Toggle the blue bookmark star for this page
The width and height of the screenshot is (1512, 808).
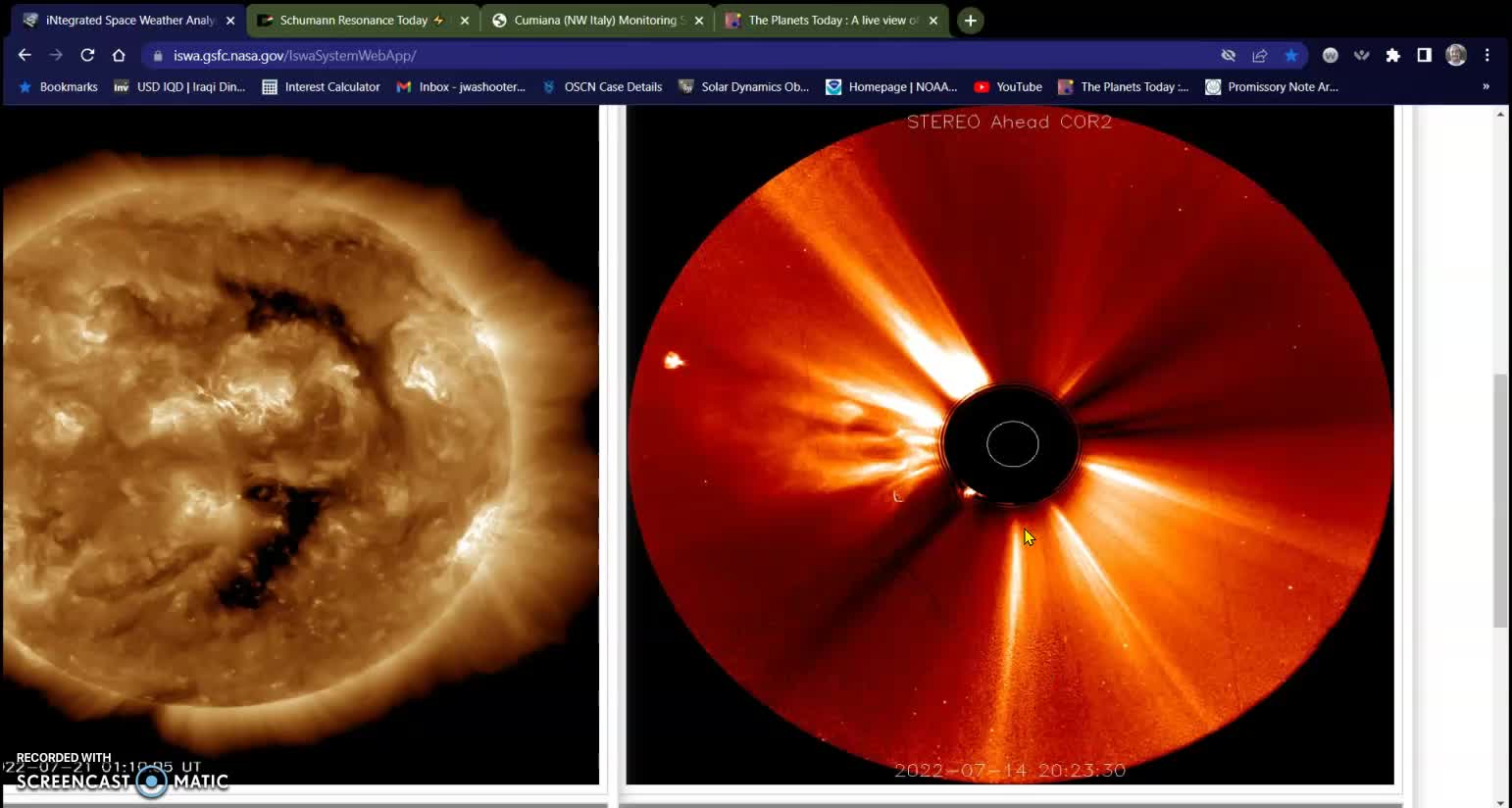[x=1291, y=56]
